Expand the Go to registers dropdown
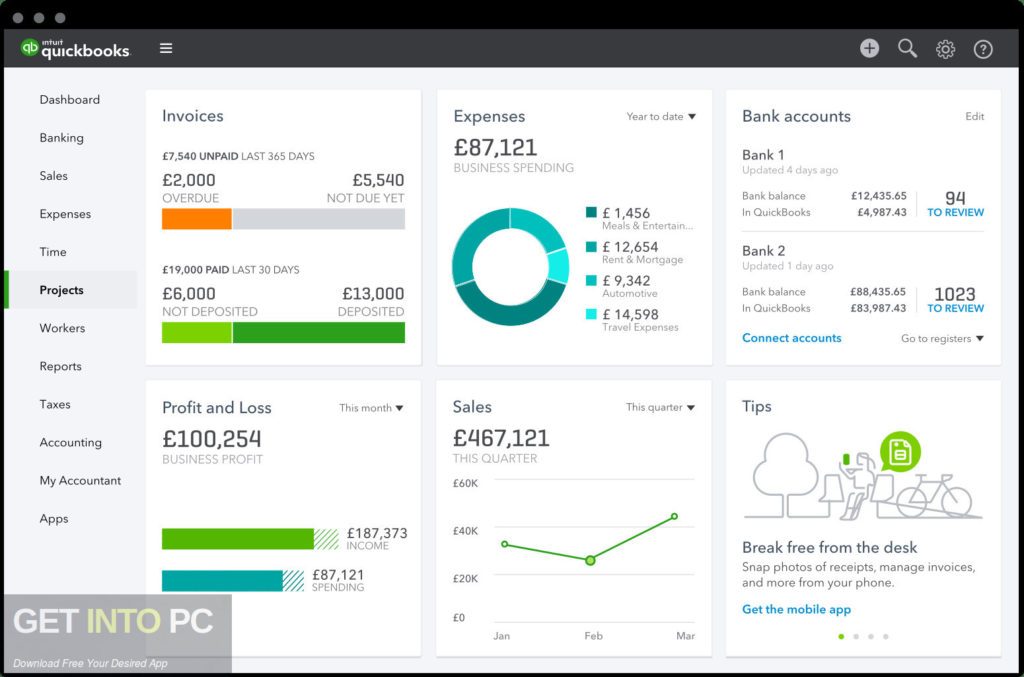Image resolution: width=1024 pixels, height=677 pixels. (941, 338)
